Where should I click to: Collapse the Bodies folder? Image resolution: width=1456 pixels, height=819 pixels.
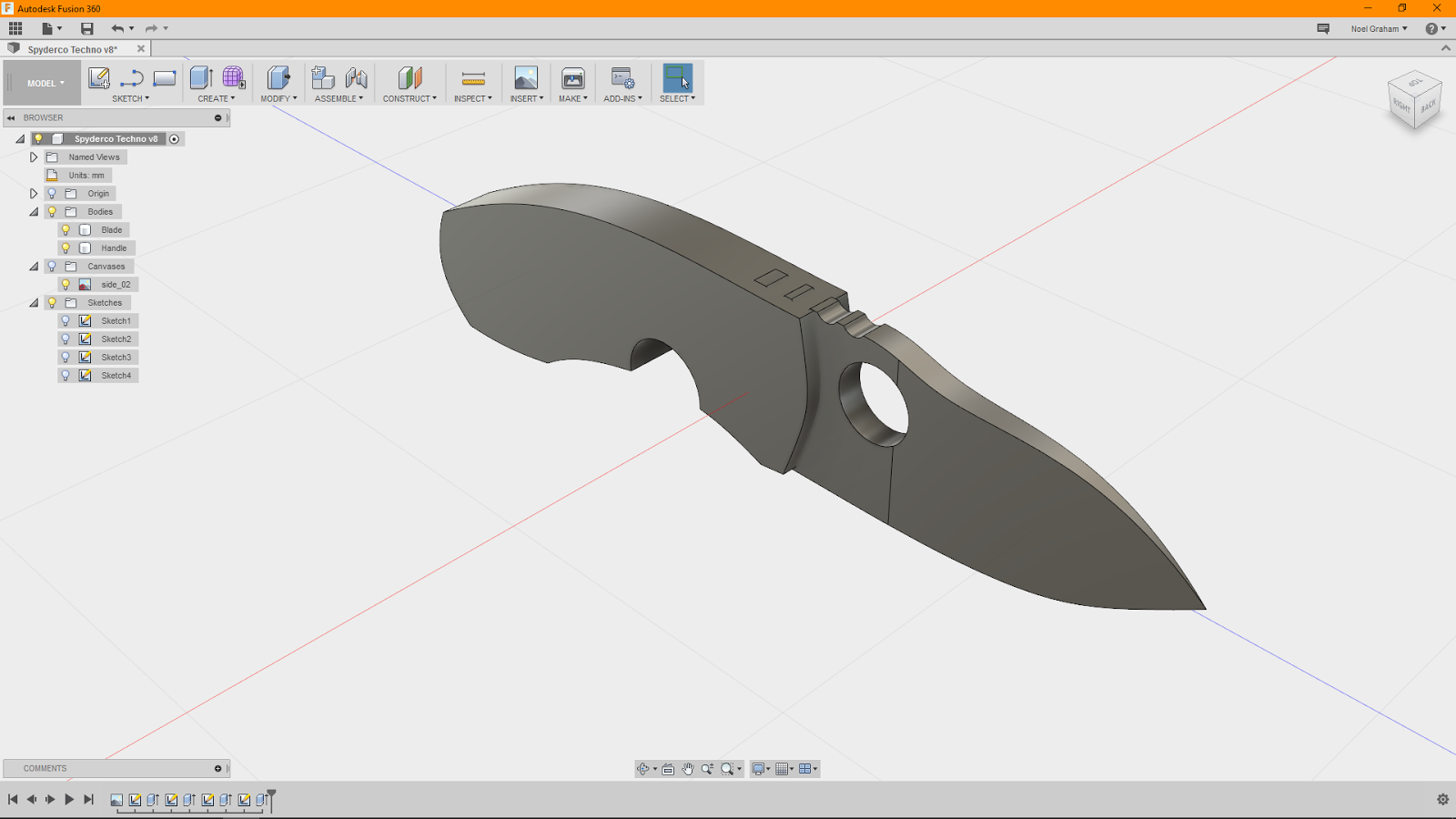tap(34, 212)
